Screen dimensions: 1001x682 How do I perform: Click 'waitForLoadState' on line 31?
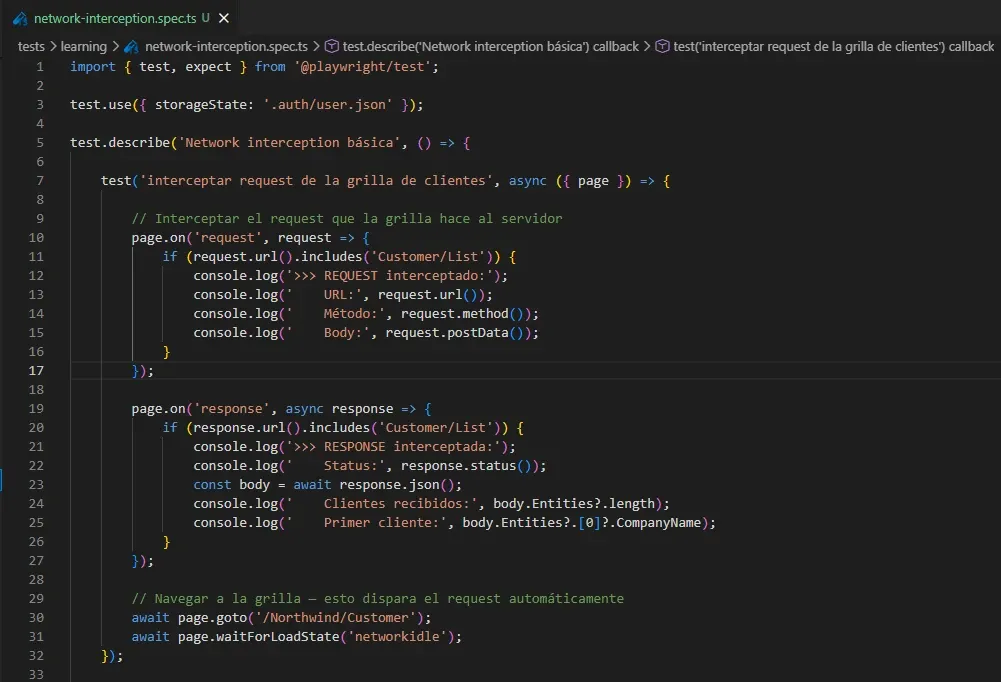pos(277,637)
